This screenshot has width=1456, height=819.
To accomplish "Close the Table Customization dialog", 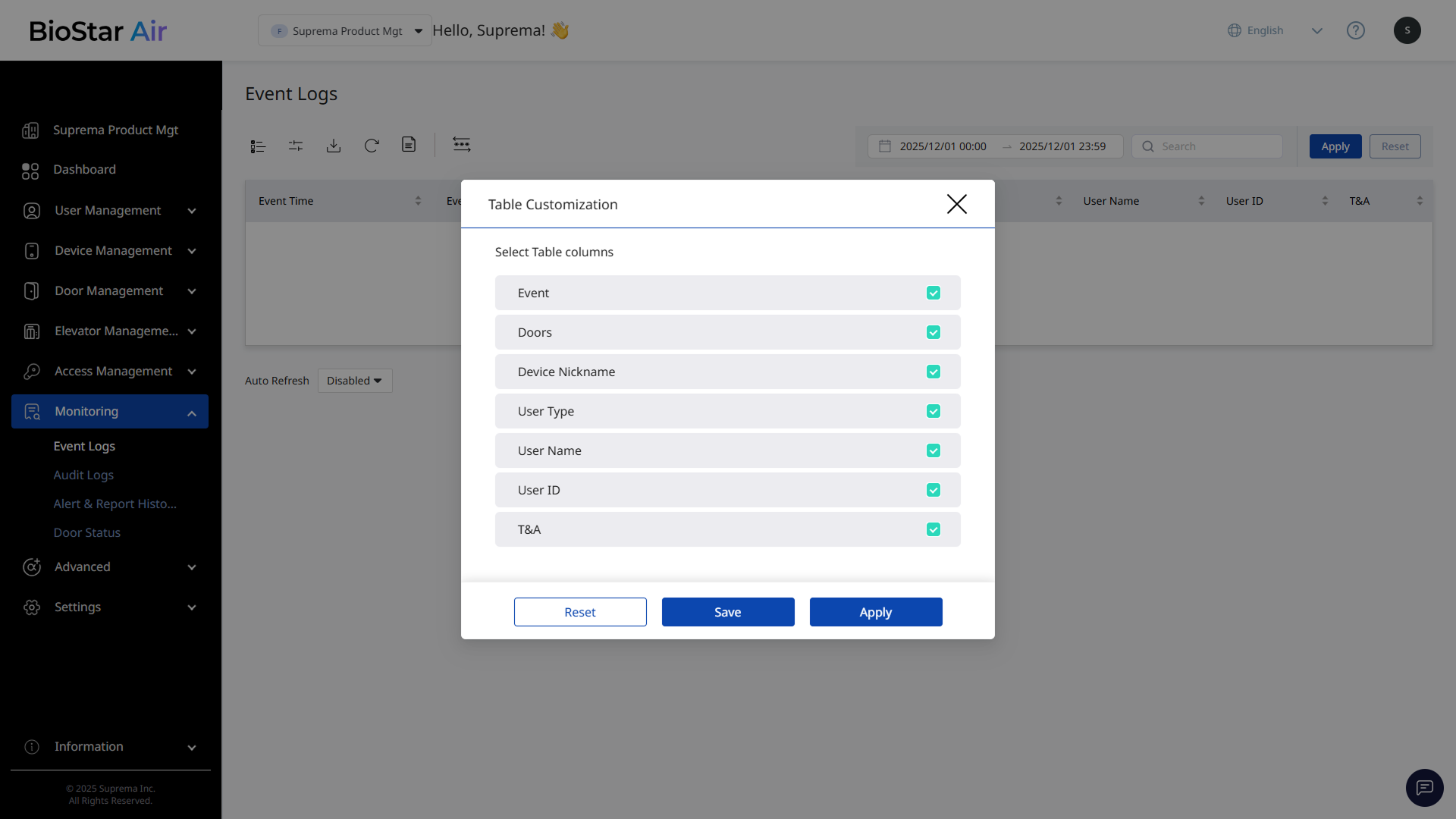I will pos(956,204).
